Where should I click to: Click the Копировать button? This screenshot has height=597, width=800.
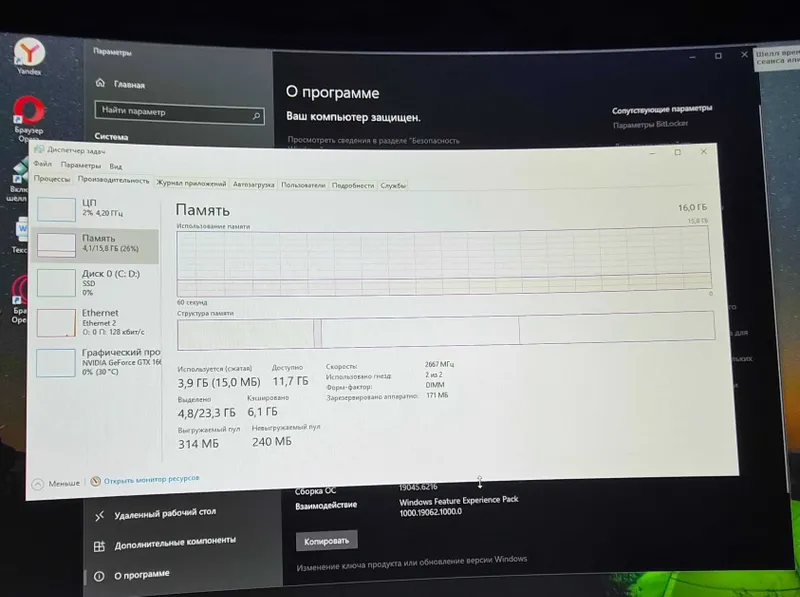click(x=327, y=541)
